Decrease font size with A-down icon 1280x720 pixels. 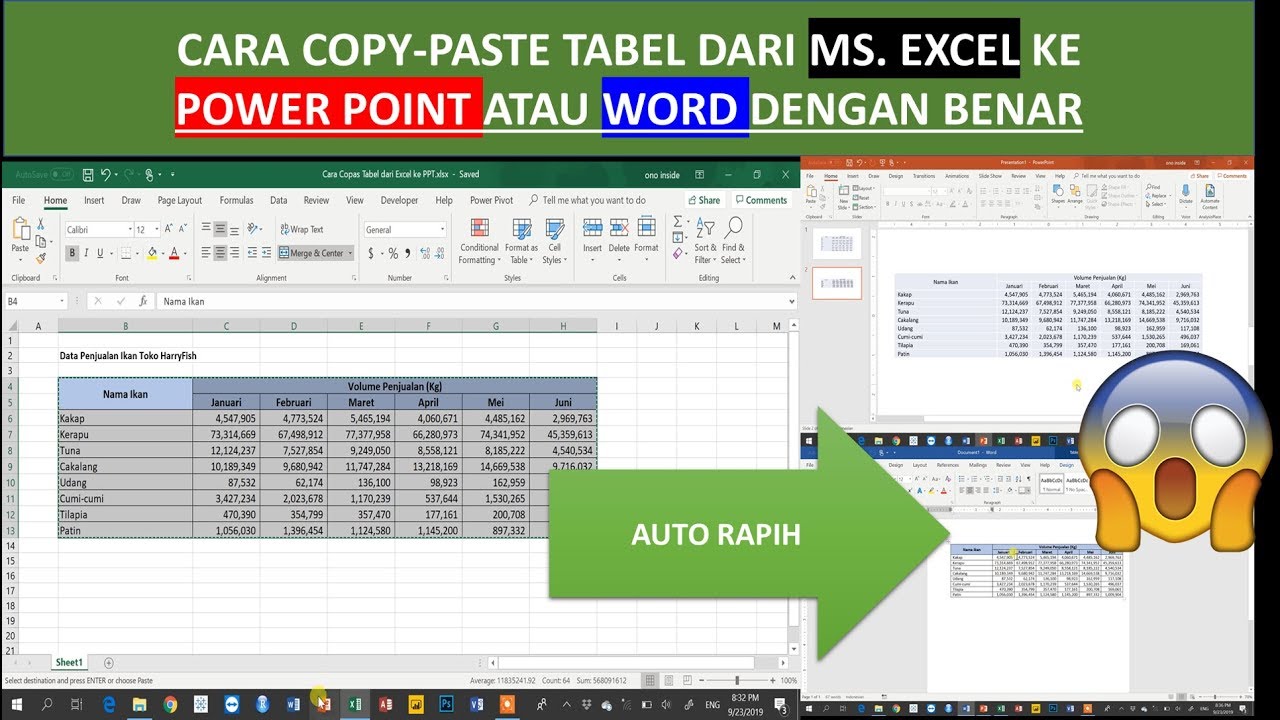click(x=183, y=229)
